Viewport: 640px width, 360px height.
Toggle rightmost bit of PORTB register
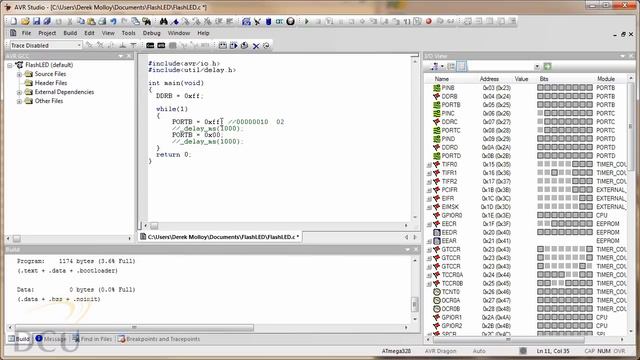[589, 105]
